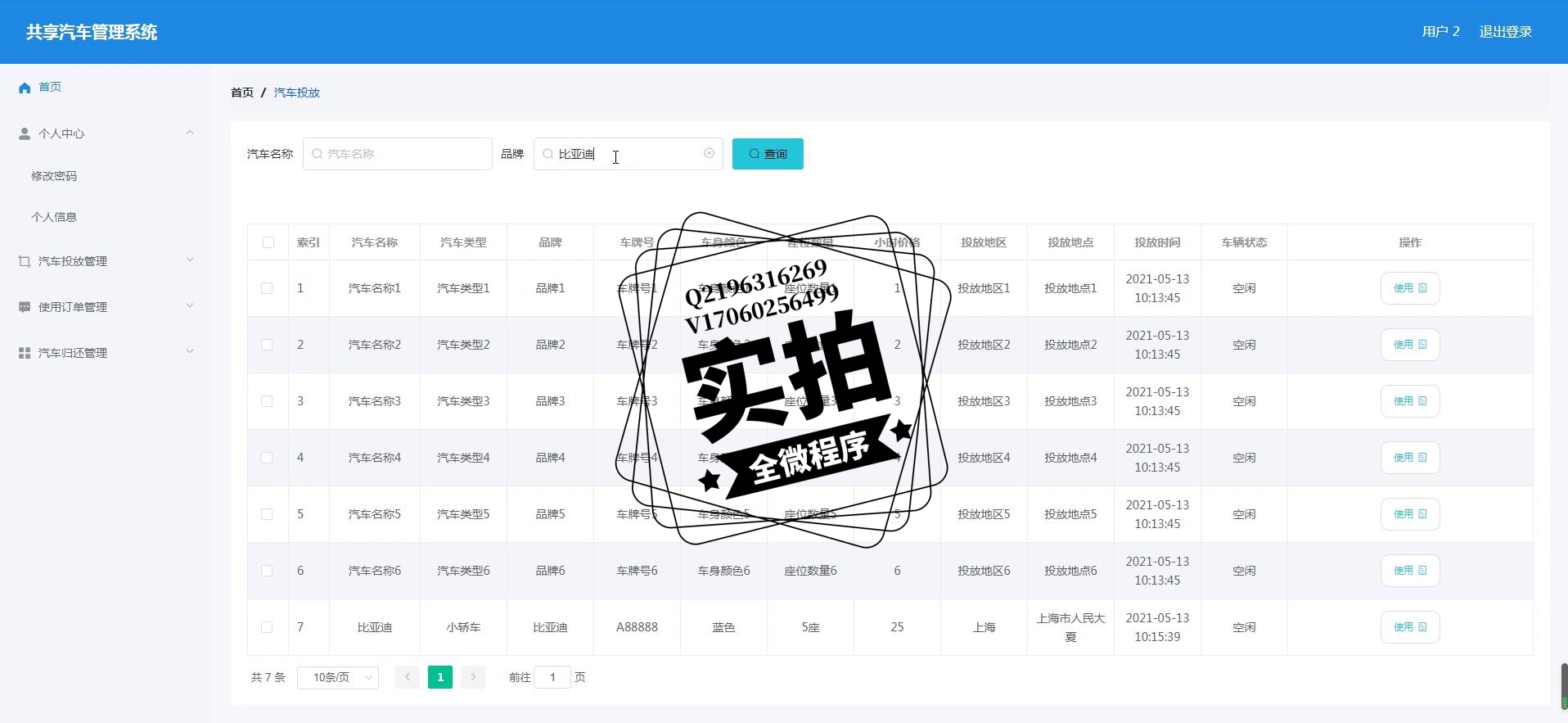
Task: Click 首页 in the breadcrumb
Action: point(242,93)
